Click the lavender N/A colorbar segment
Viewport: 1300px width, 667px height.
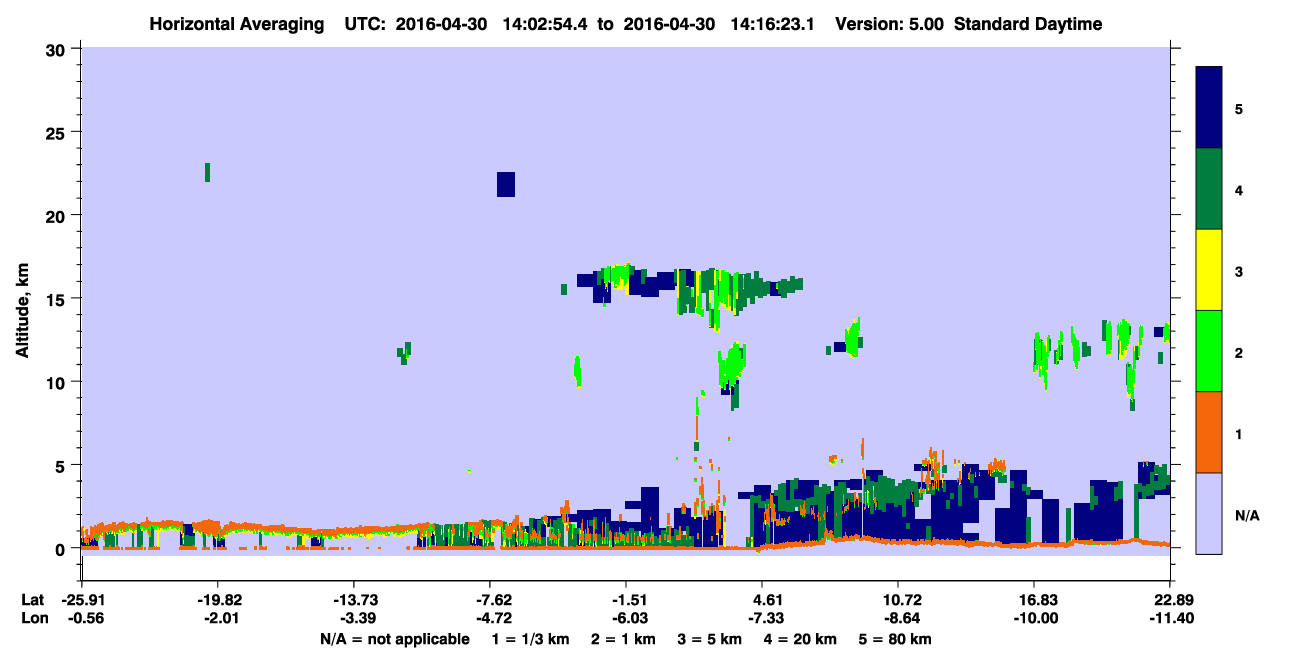pos(1209,512)
